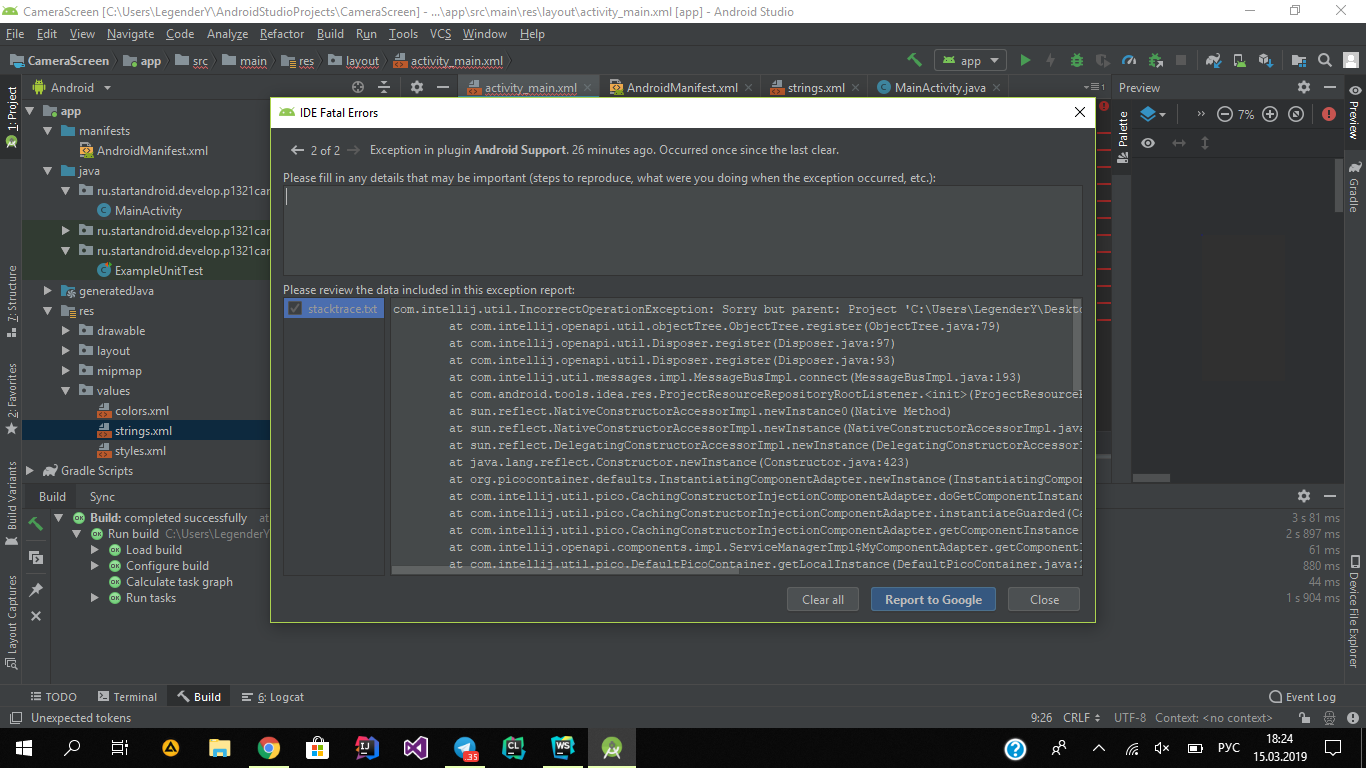The height and width of the screenshot is (768, 1366).
Task: Open the Palette side tab
Action: pyautogui.click(x=1122, y=136)
